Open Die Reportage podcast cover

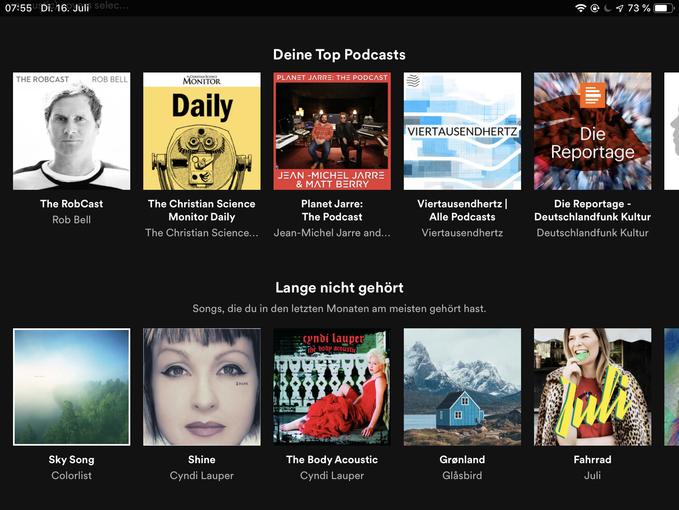coord(592,131)
